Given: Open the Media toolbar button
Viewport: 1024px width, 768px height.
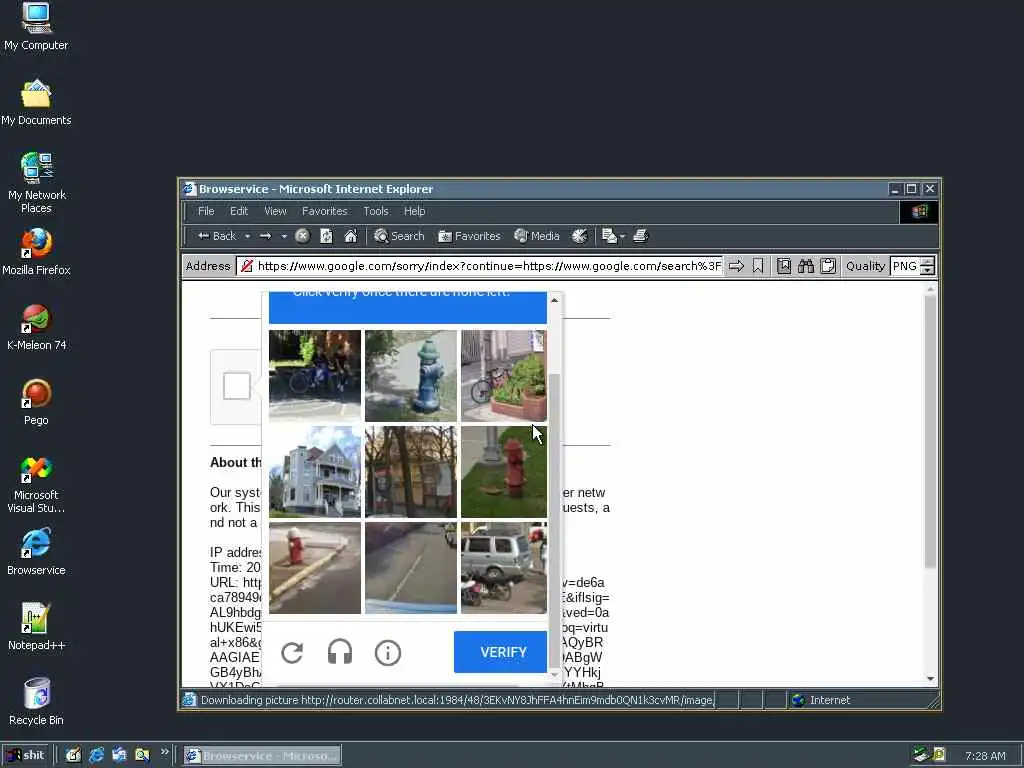Looking at the screenshot, I should tap(537, 236).
